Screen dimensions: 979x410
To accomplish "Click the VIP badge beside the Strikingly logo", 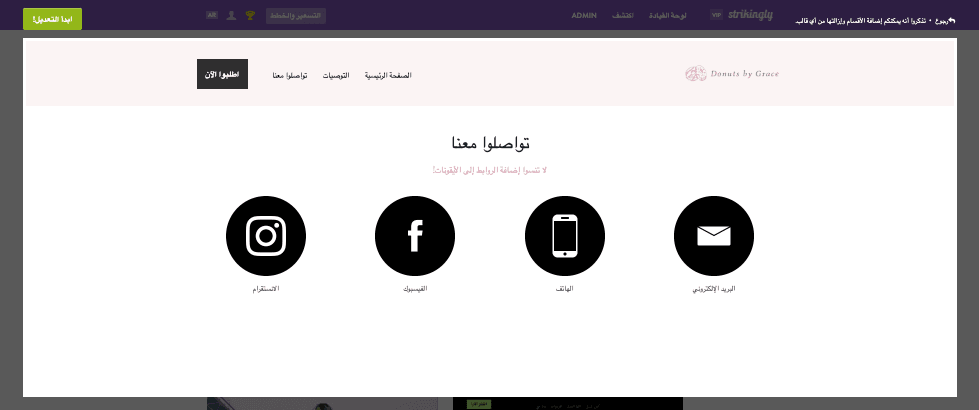I will 717,15.
